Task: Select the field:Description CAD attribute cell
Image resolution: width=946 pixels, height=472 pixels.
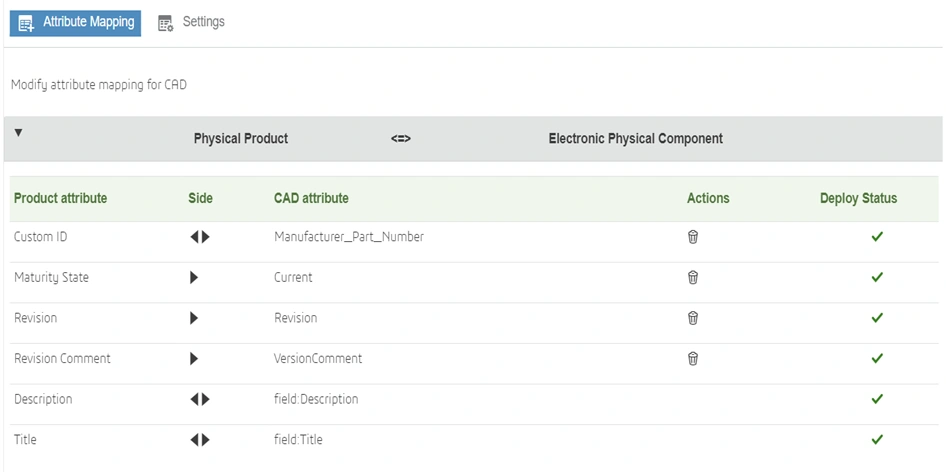Action: (316, 399)
